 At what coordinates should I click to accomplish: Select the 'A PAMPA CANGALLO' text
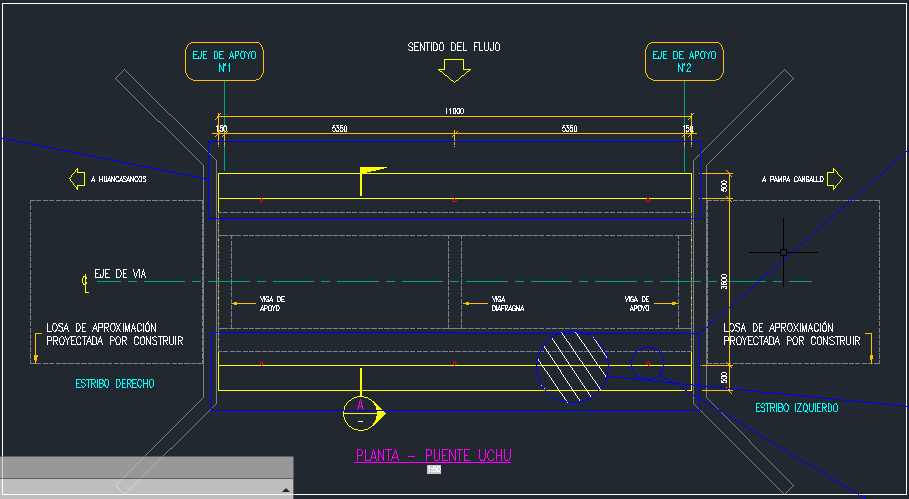pos(792,180)
